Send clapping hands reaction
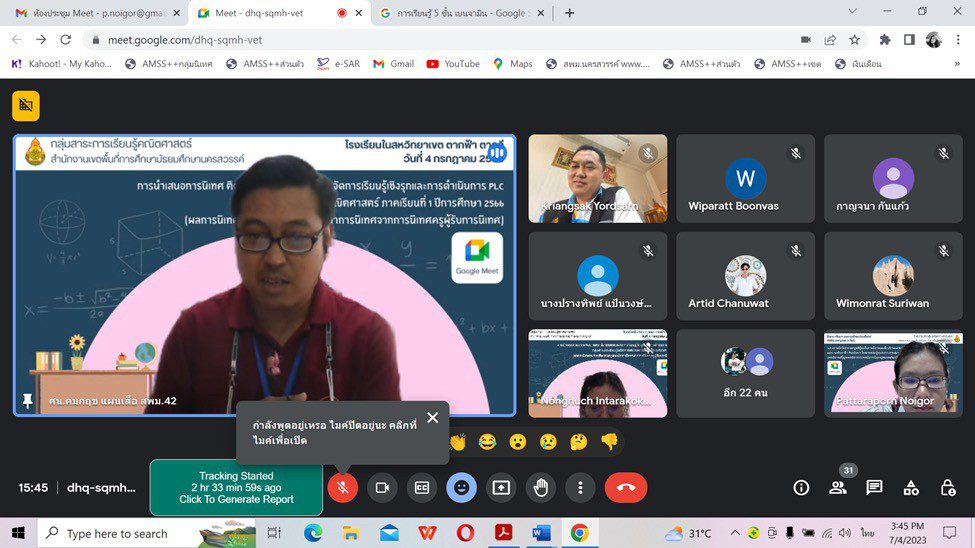 coord(458,442)
